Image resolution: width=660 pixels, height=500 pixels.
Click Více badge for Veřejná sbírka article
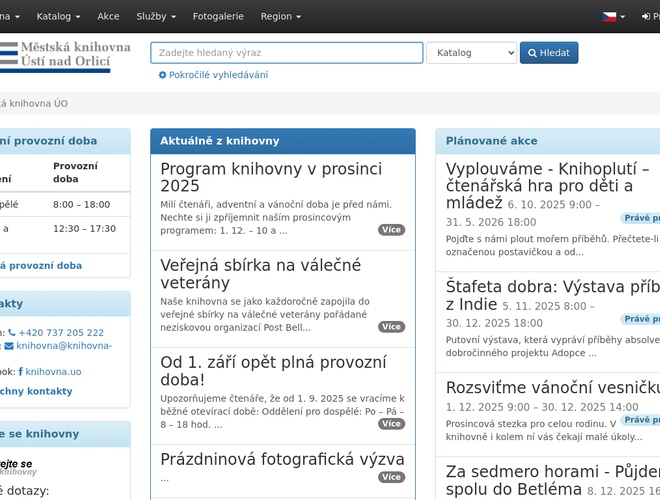click(x=391, y=327)
